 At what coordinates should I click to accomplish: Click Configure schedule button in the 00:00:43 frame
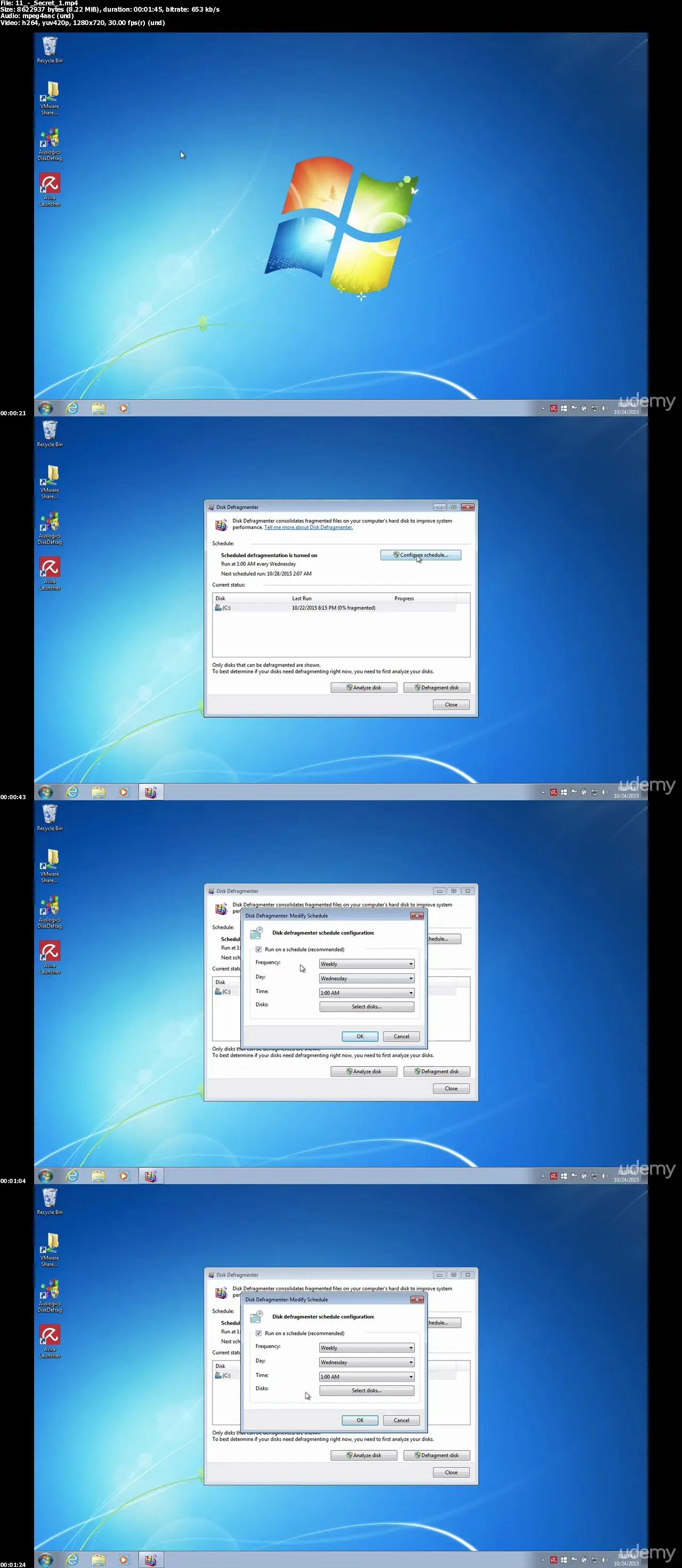[x=420, y=555]
